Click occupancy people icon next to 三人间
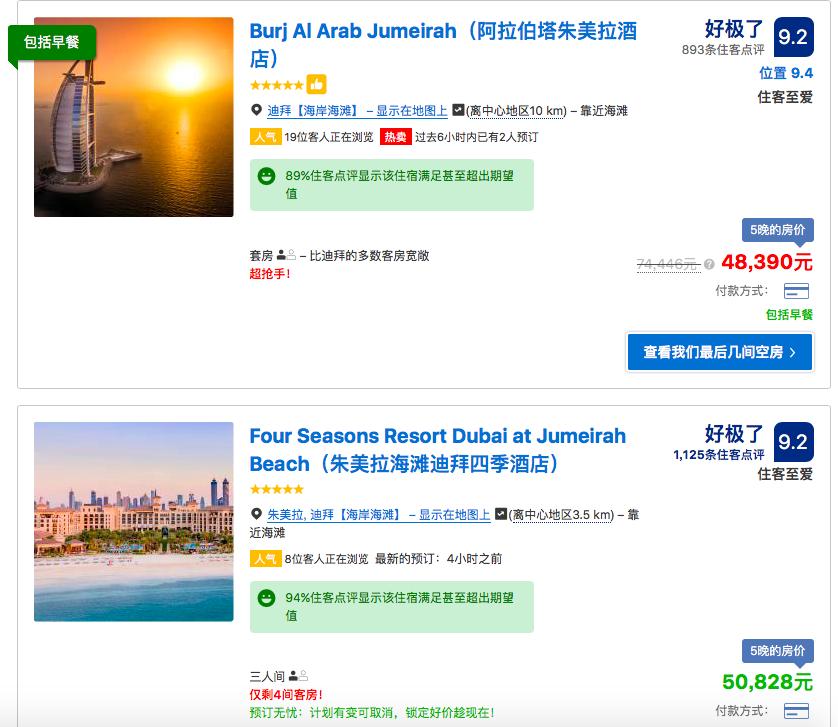This screenshot has width=838, height=727. [298, 676]
